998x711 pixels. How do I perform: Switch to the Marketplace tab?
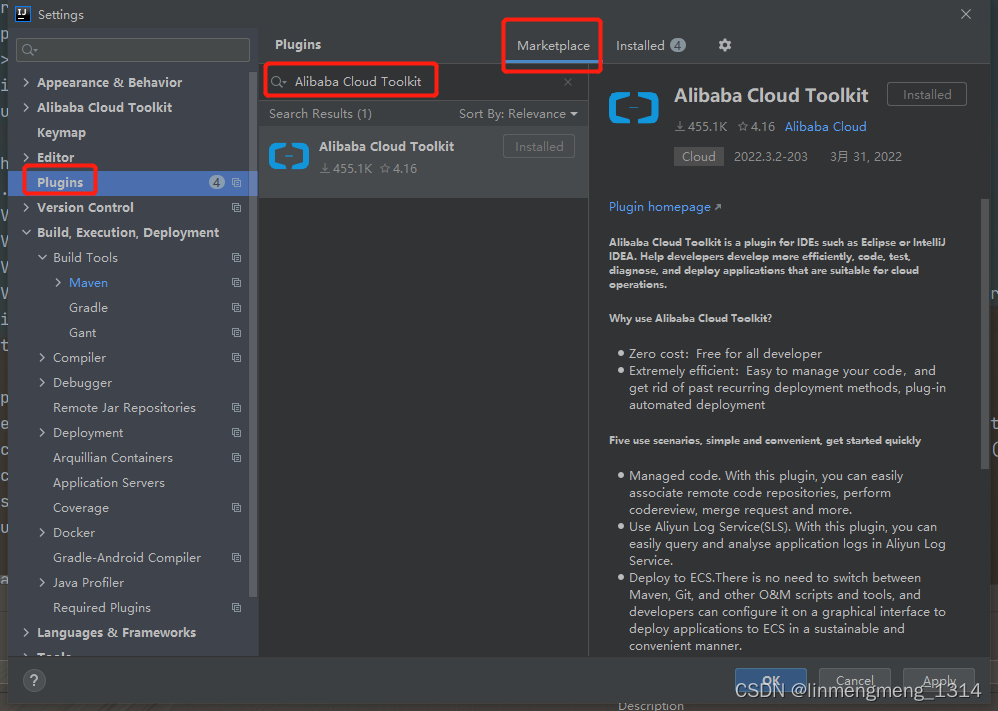553,46
